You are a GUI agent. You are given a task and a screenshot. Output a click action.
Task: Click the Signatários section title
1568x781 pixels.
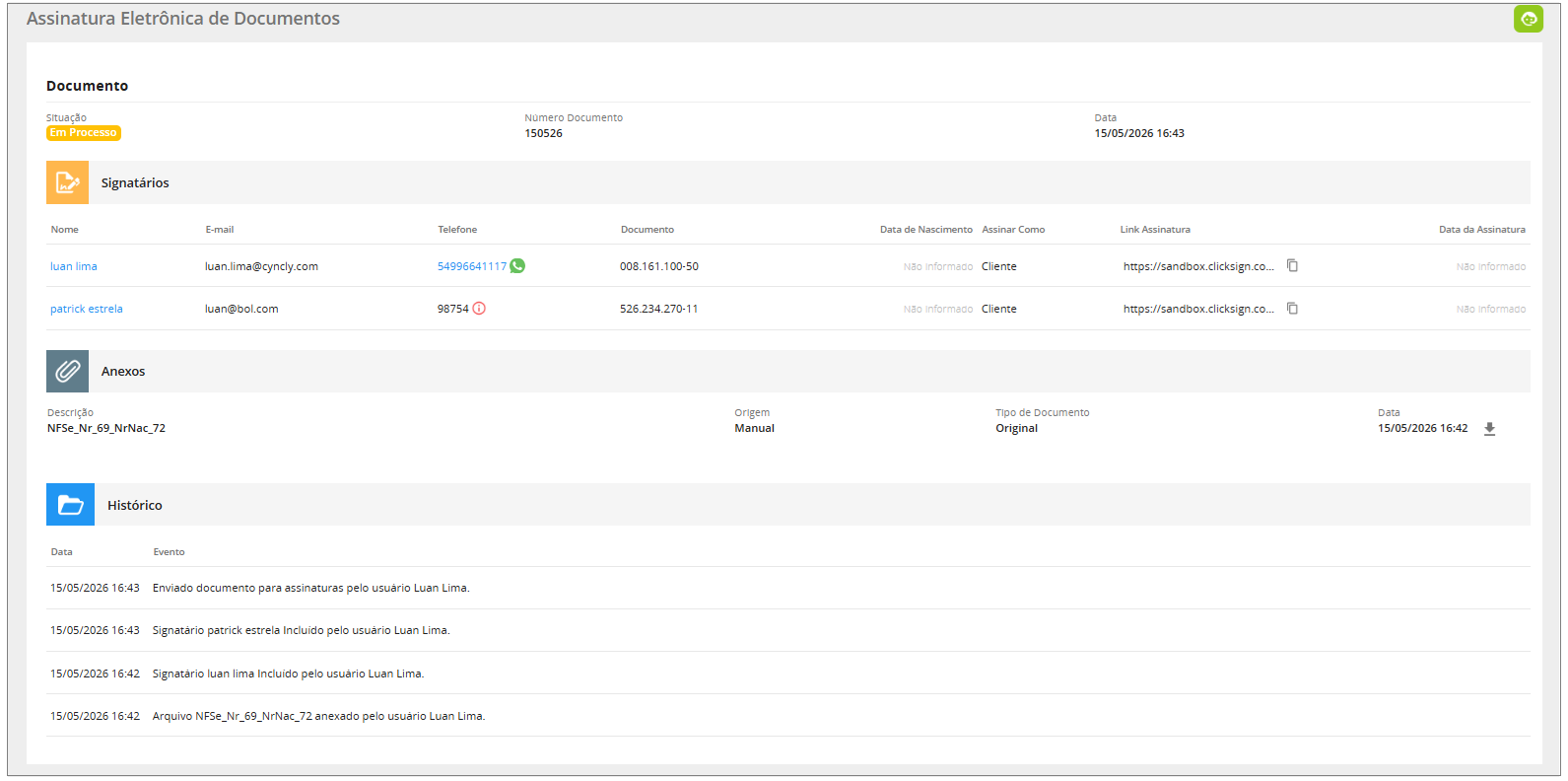pos(135,182)
